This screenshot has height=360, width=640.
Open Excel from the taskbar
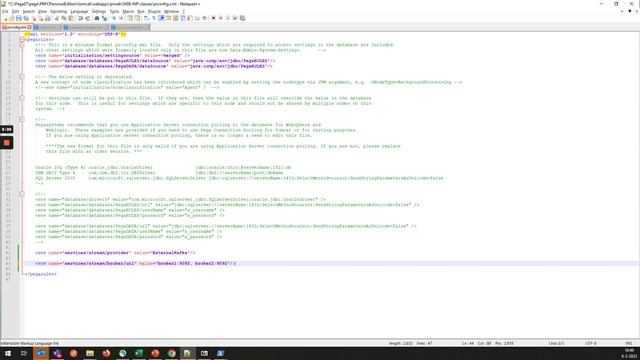[x=139, y=353]
